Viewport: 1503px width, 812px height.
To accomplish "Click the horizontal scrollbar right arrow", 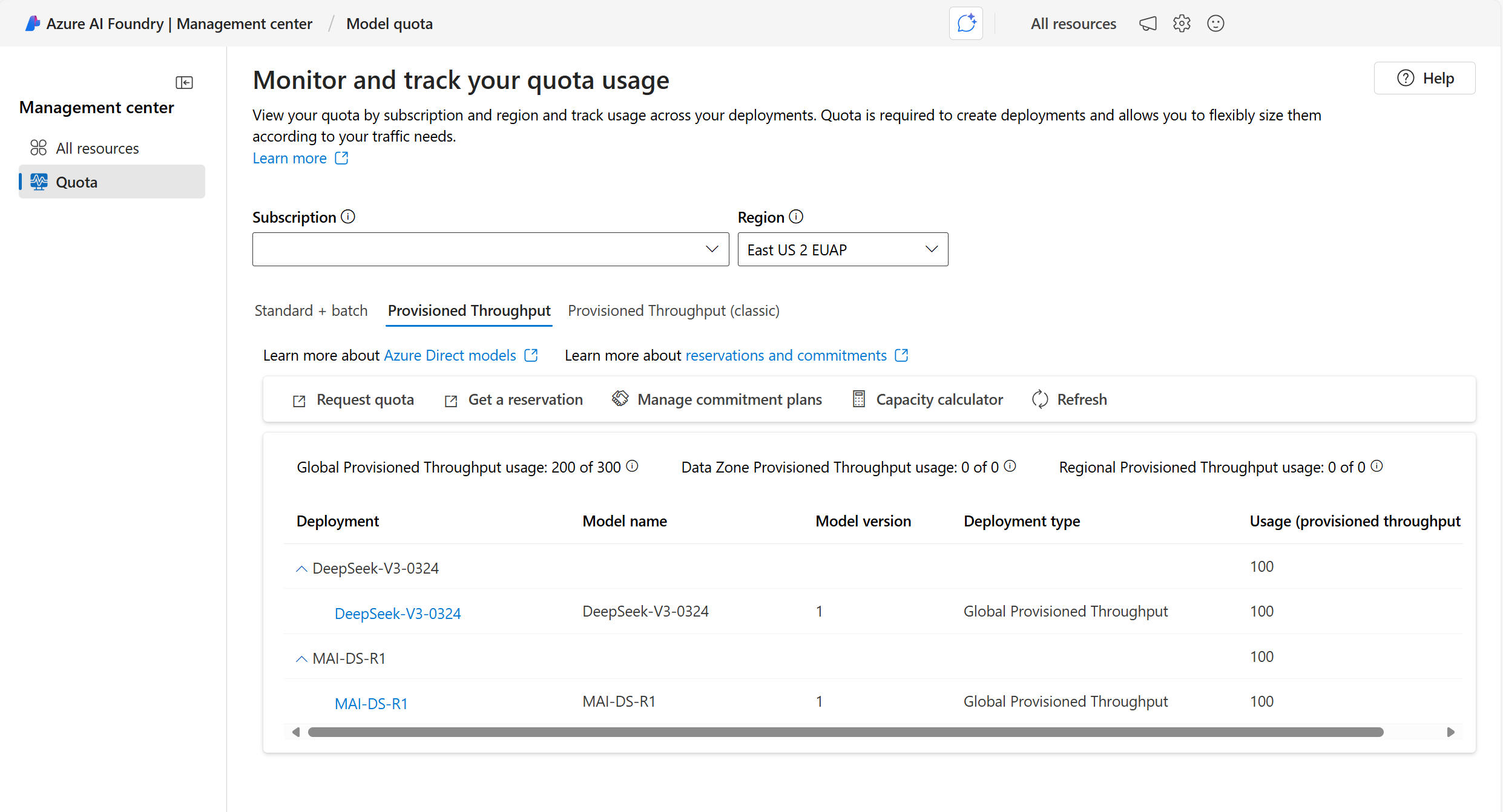I will 1451,732.
